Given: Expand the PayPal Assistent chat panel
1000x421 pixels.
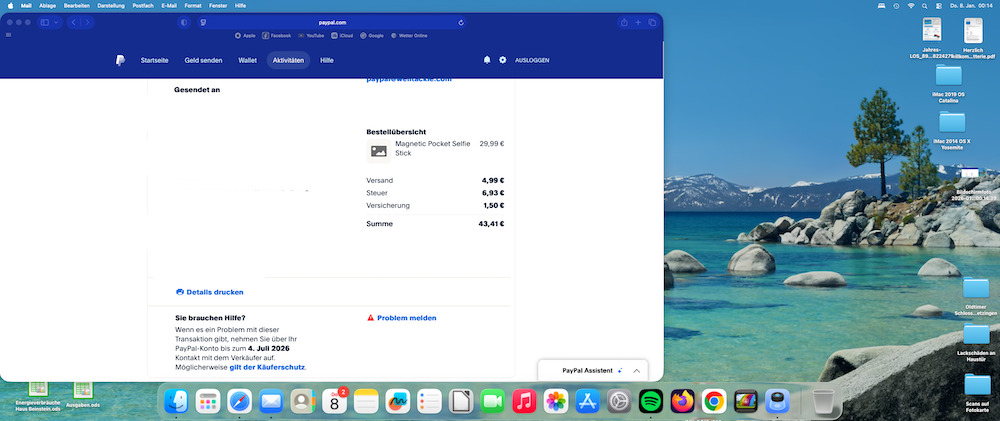Looking at the screenshot, I should [637, 370].
